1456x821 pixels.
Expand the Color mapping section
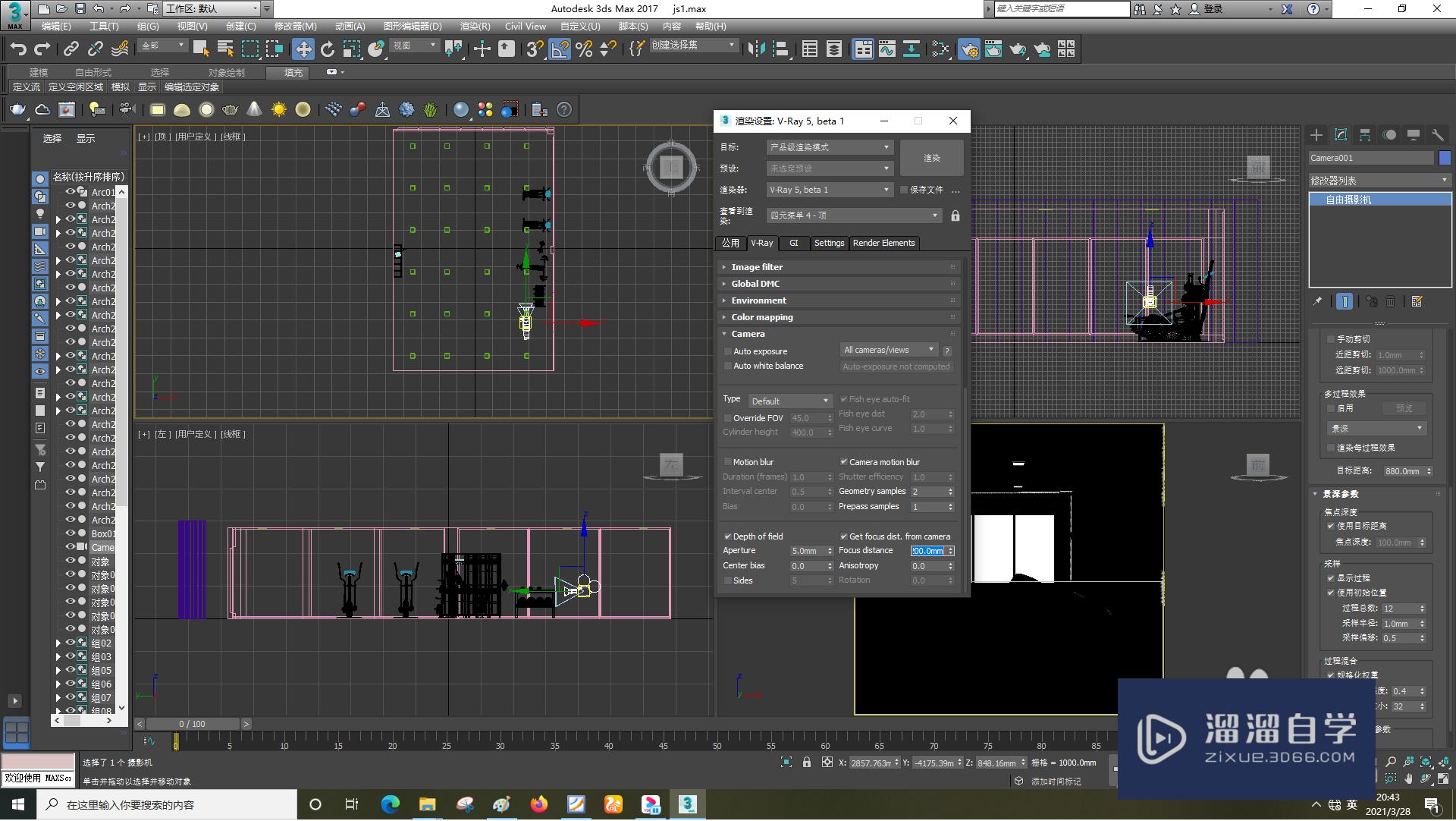[762, 317]
